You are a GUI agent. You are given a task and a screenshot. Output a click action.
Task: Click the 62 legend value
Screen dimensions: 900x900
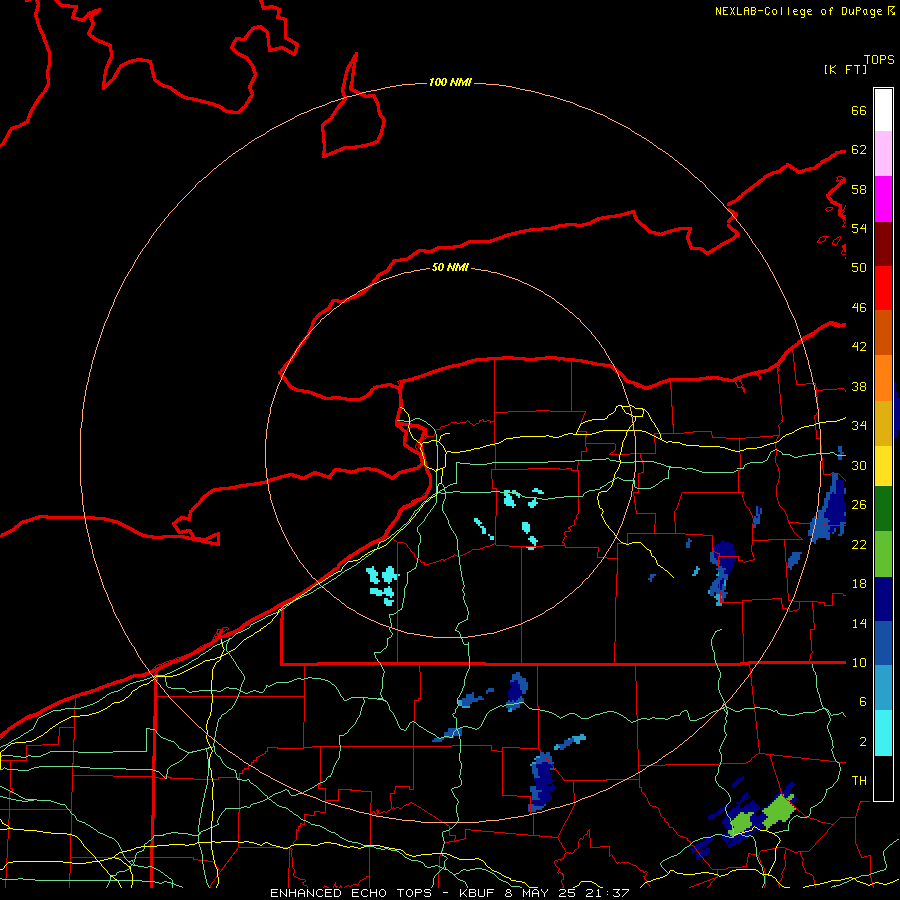tap(859, 150)
